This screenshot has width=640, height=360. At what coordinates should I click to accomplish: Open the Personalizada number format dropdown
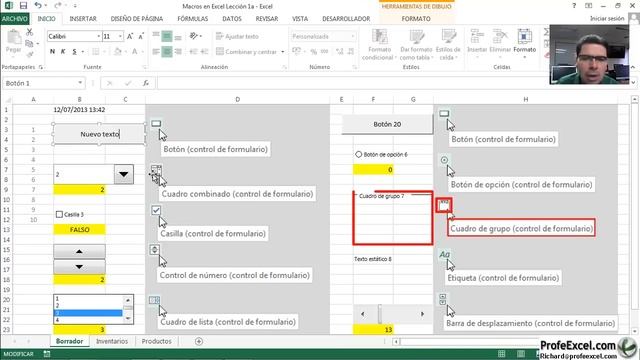coord(353,36)
